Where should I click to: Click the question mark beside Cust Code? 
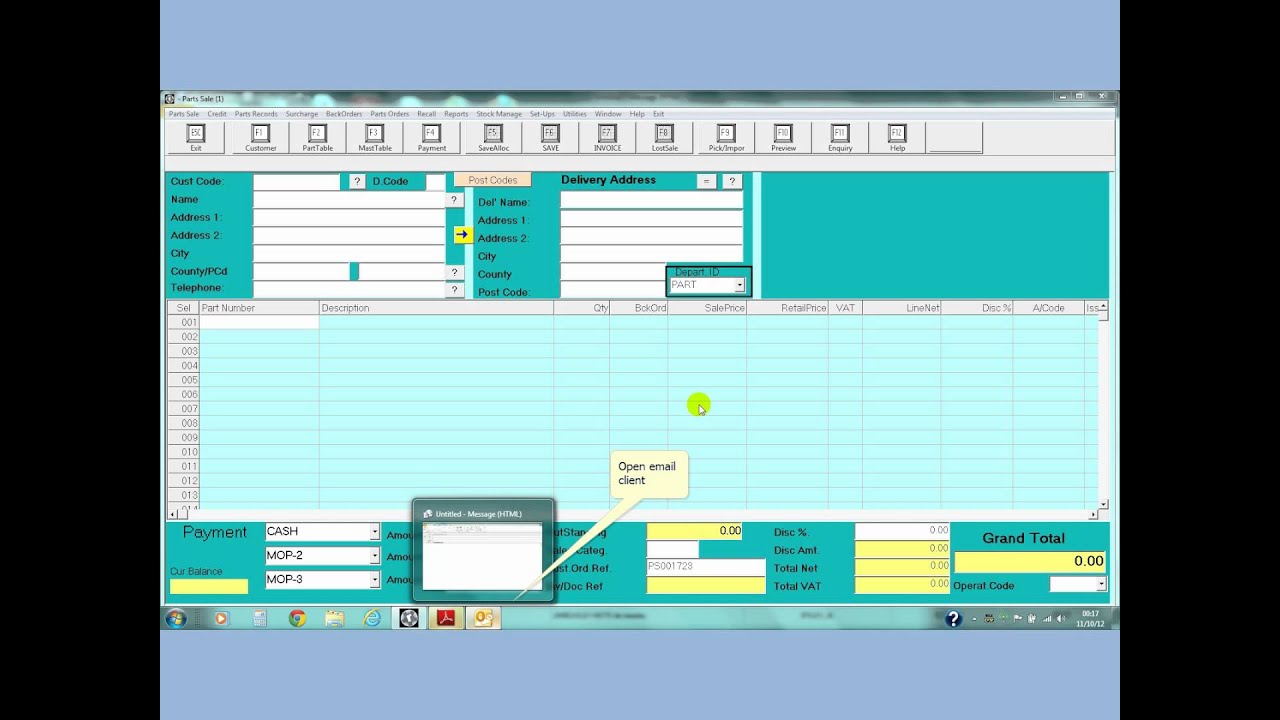(357, 181)
